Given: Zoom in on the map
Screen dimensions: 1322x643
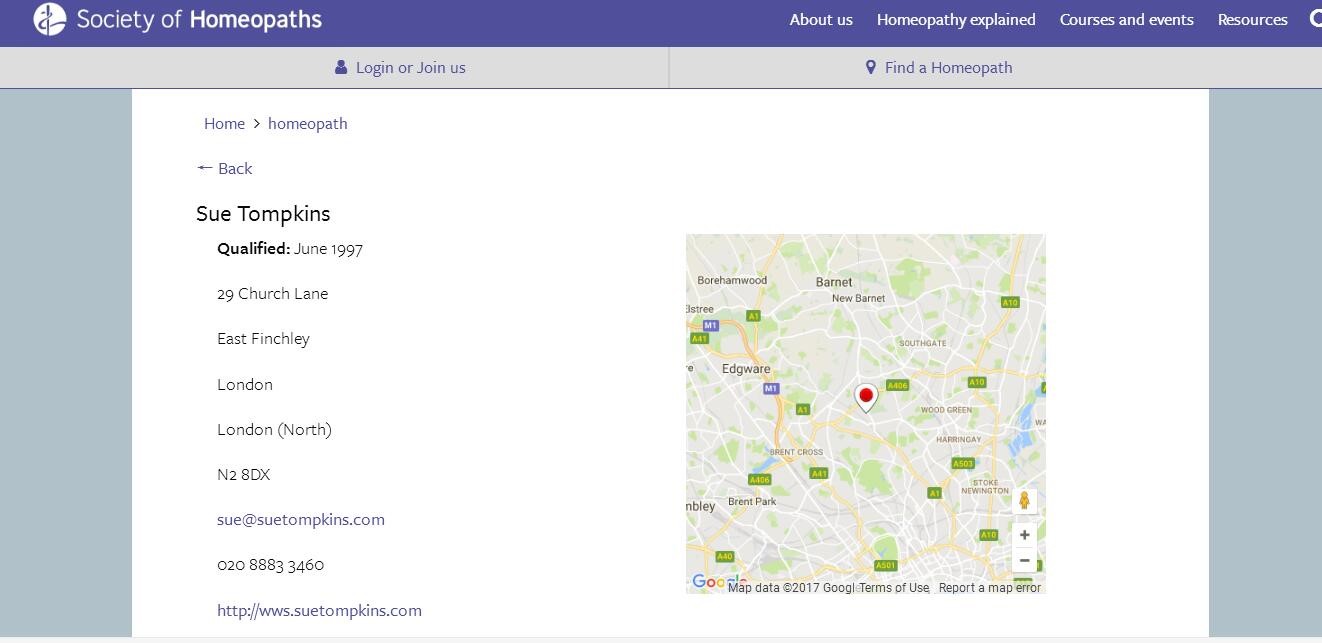Looking at the screenshot, I should tap(1024, 535).
